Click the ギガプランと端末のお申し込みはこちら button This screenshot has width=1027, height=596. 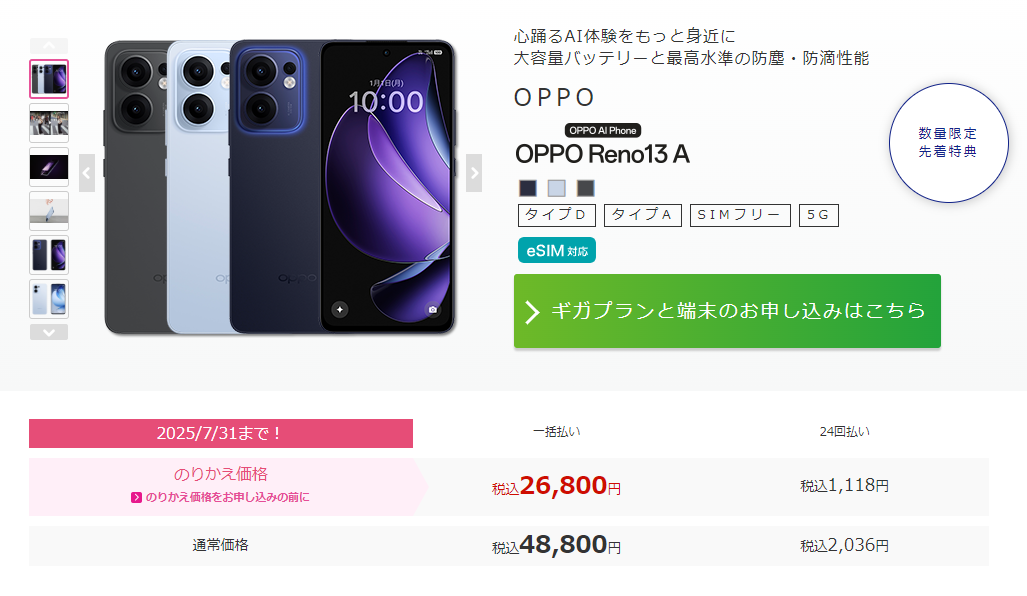coord(727,311)
